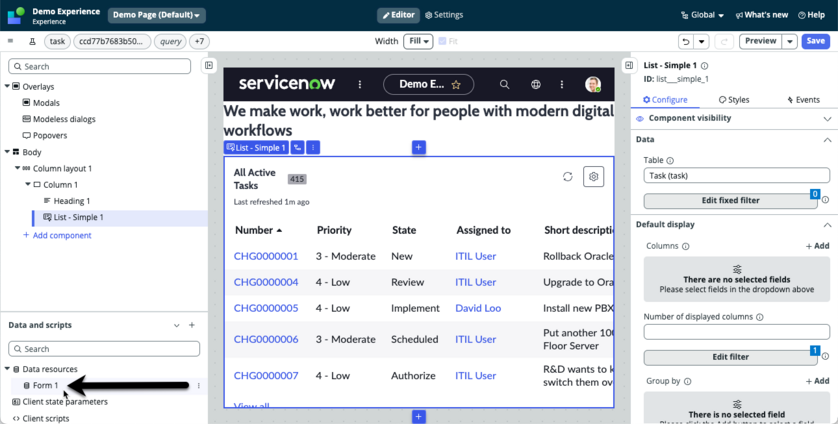Expand Component visibility section
The image size is (838, 424).
[x=827, y=119]
